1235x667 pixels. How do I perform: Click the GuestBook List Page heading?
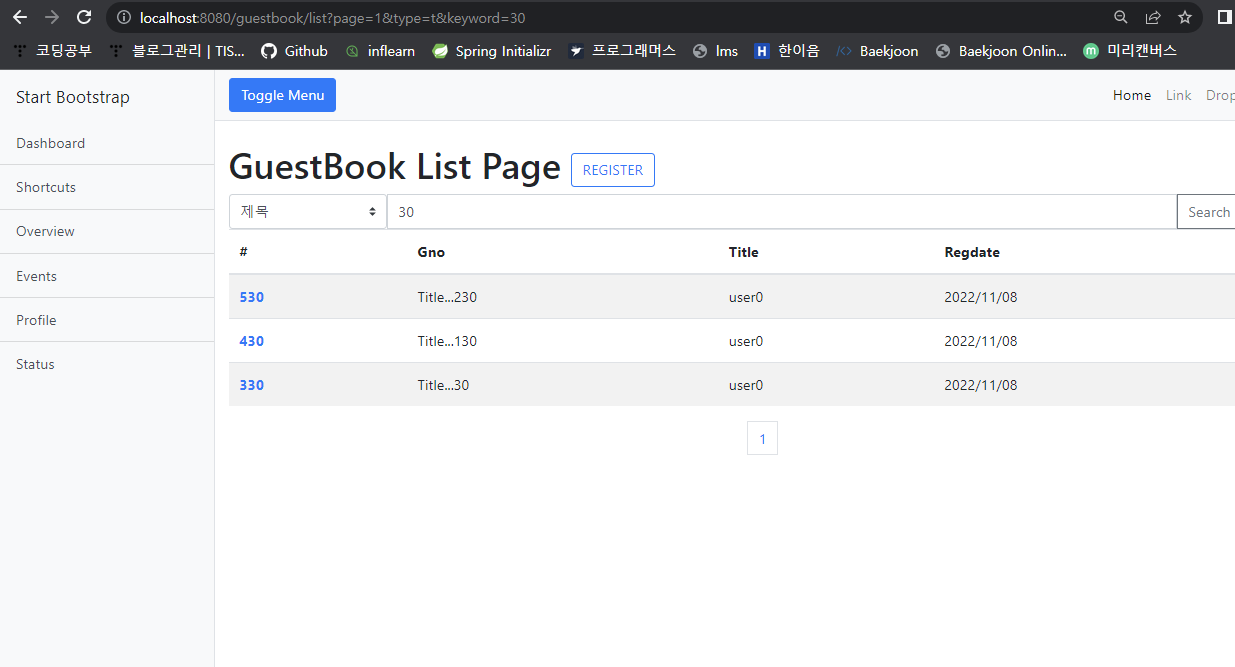(395, 167)
